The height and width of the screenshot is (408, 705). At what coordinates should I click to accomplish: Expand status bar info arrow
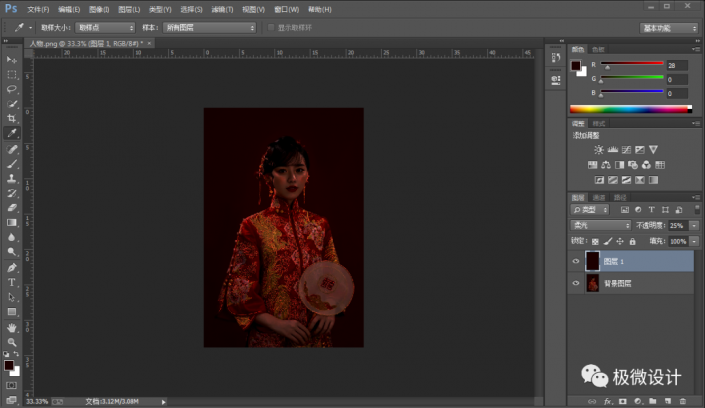[163, 402]
